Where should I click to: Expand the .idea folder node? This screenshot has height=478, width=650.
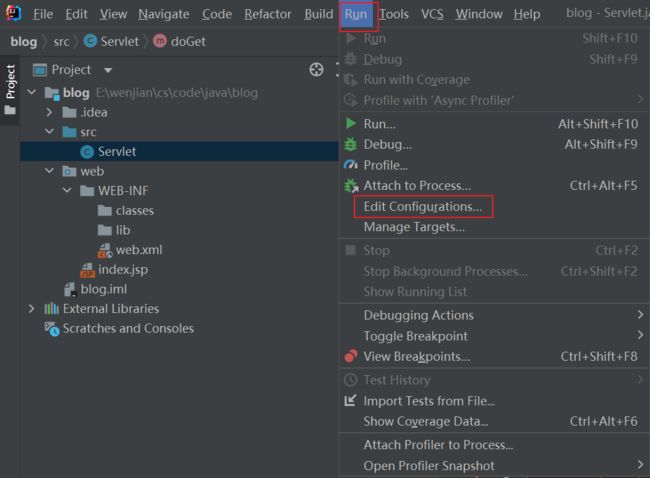(49, 112)
